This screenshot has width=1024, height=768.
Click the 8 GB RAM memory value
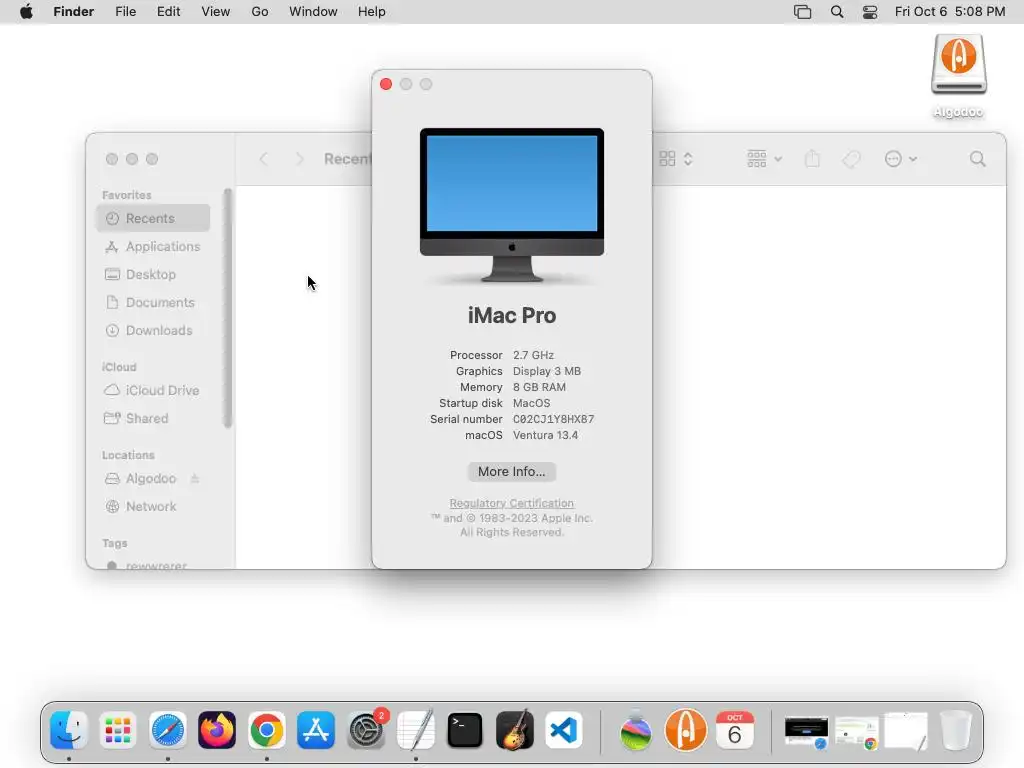(x=539, y=387)
